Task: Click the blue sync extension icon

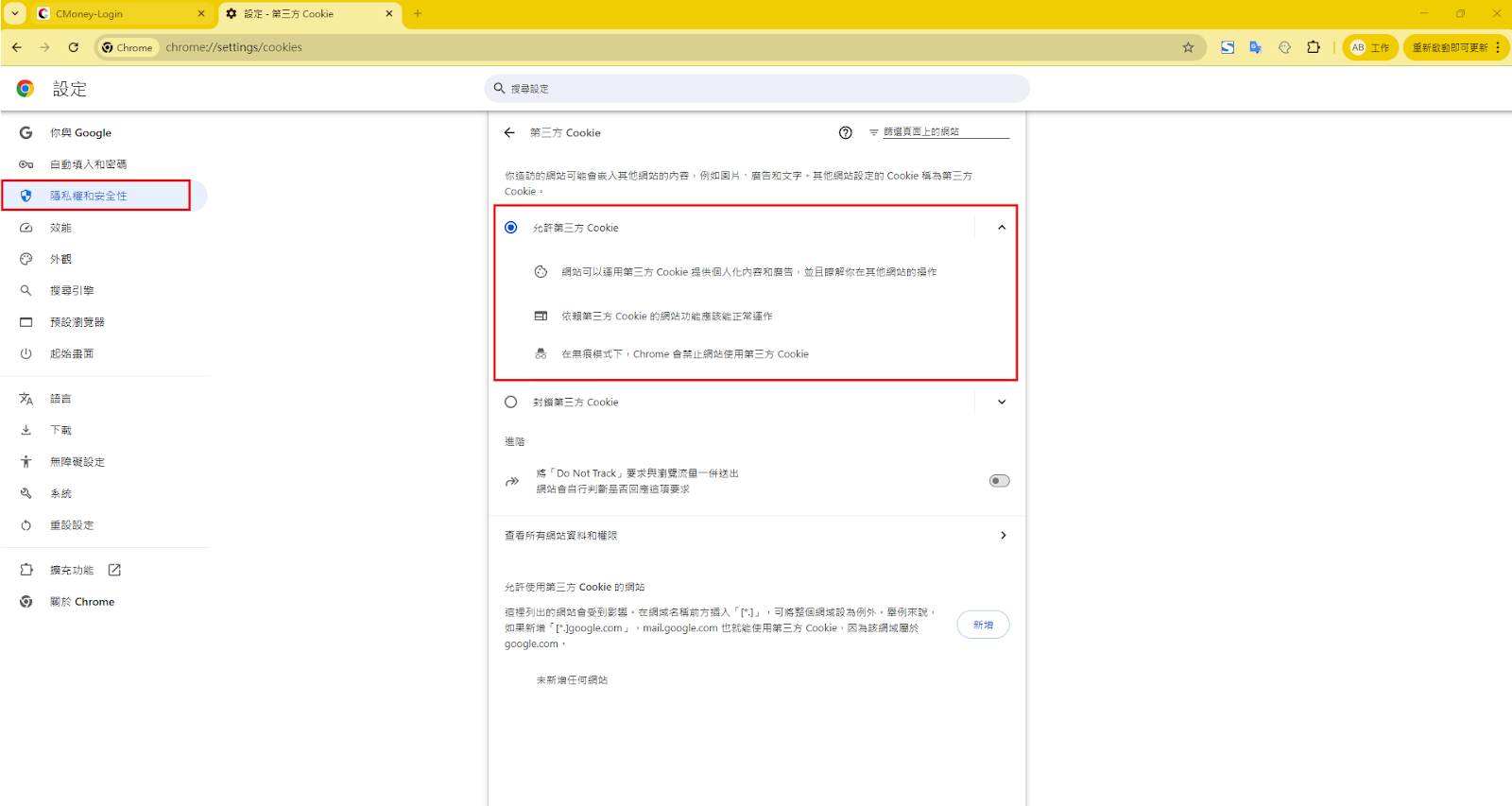Action: click(x=1228, y=47)
